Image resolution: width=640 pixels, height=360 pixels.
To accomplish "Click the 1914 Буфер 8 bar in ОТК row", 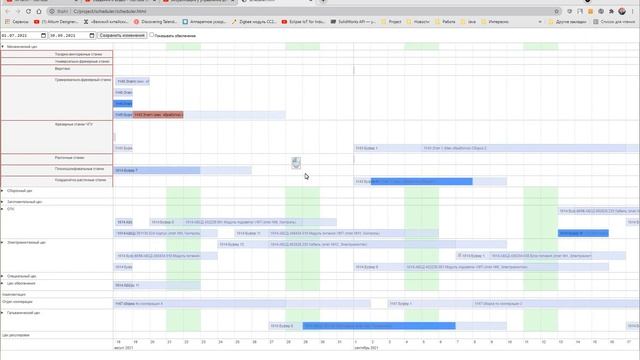I will click(x=167, y=222).
